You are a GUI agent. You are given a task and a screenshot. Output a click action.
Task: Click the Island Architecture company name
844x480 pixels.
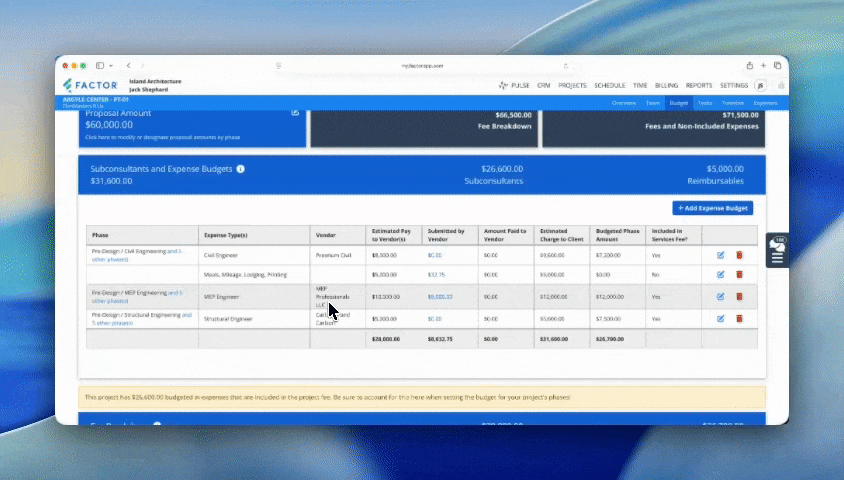[155, 81]
